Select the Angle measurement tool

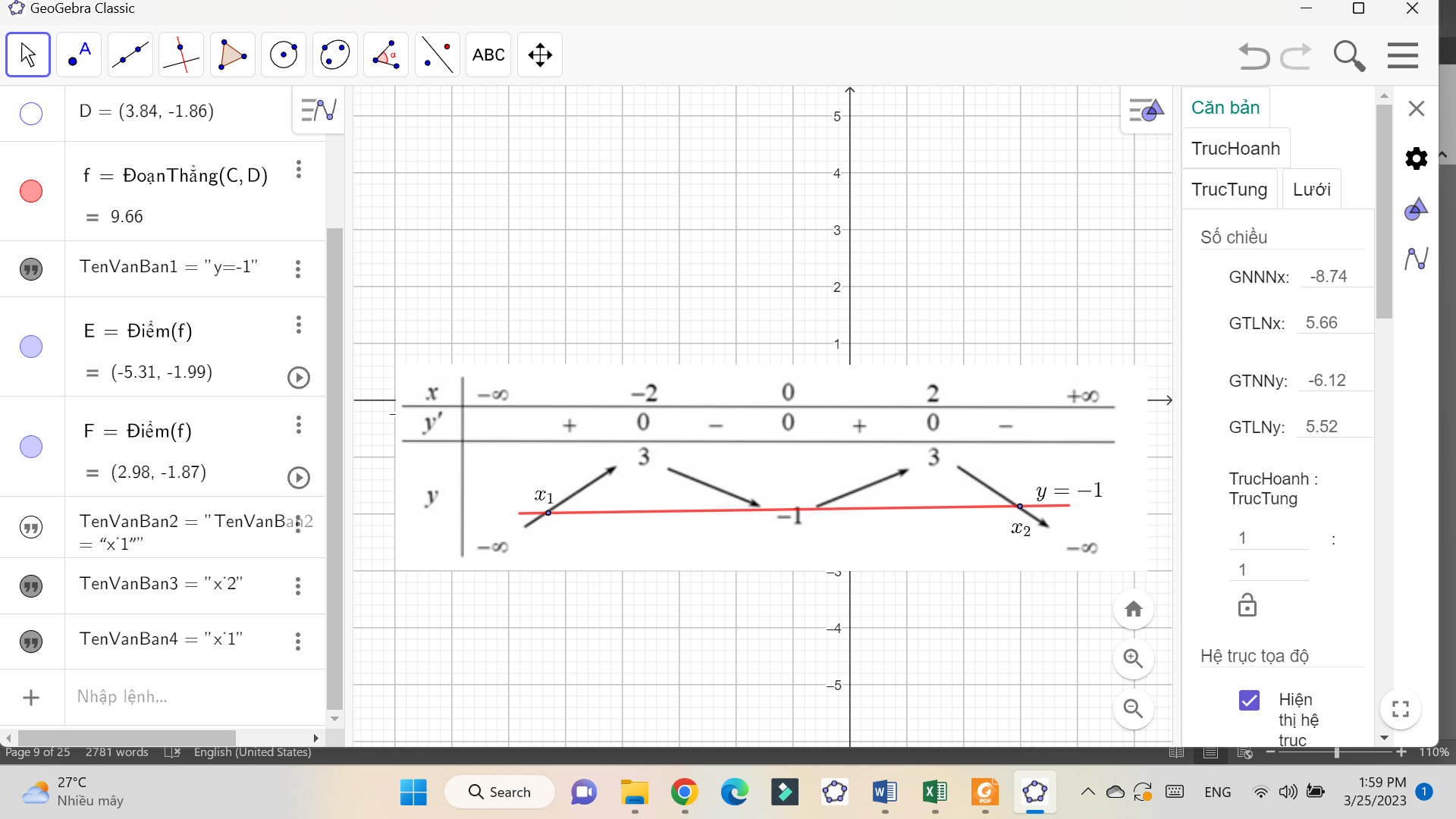pyautogui.click(x=386, y=55)
